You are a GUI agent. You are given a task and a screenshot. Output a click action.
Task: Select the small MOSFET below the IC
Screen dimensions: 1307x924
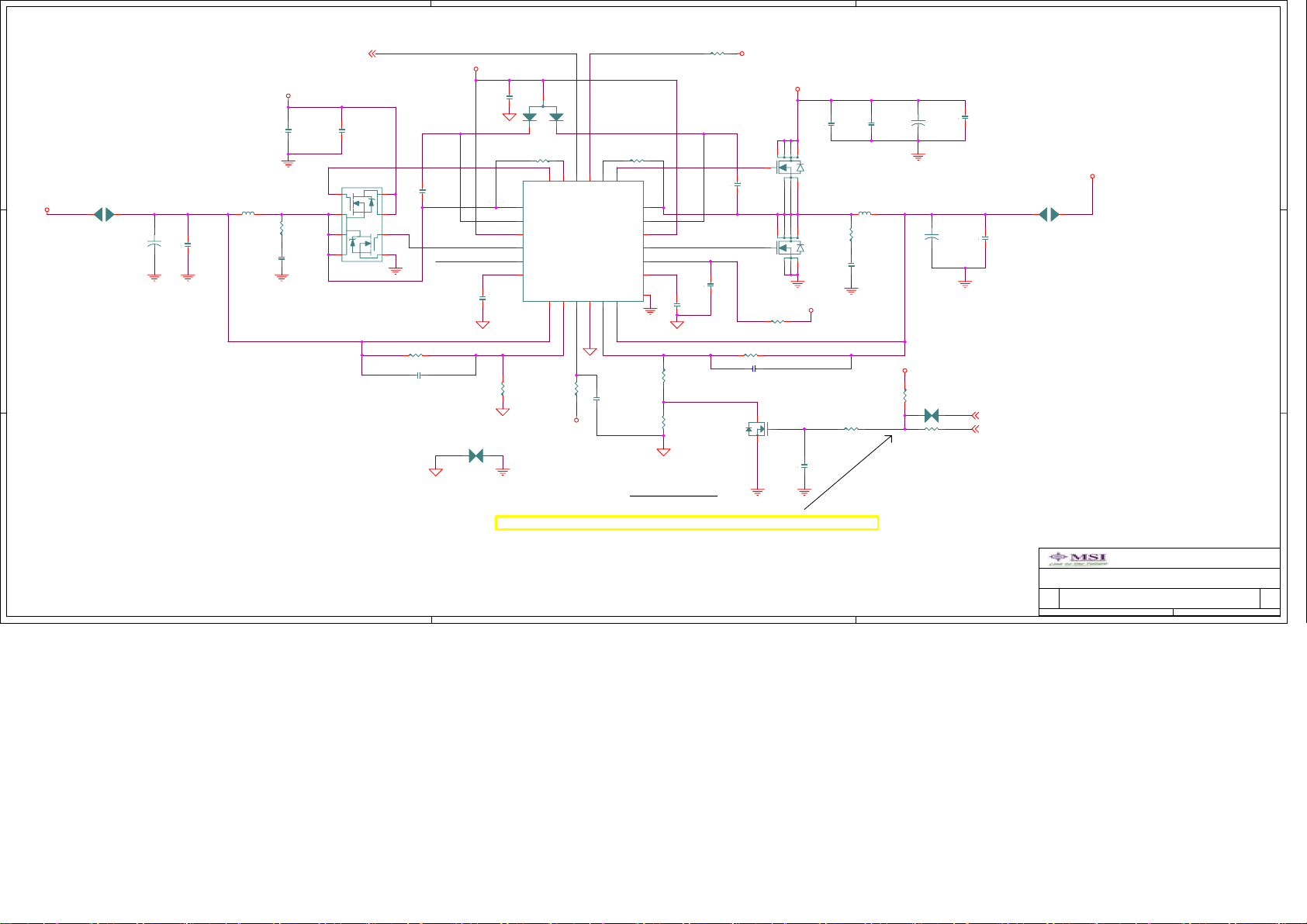(757, 428)
